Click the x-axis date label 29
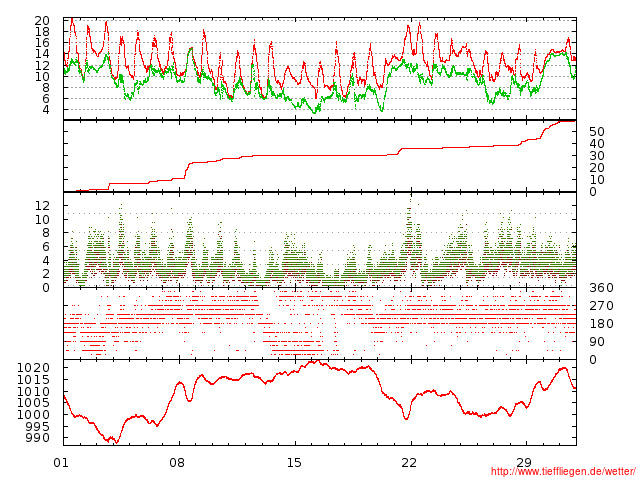The width and height of the screenshot is (640, 480). click(x=524, y=462)
